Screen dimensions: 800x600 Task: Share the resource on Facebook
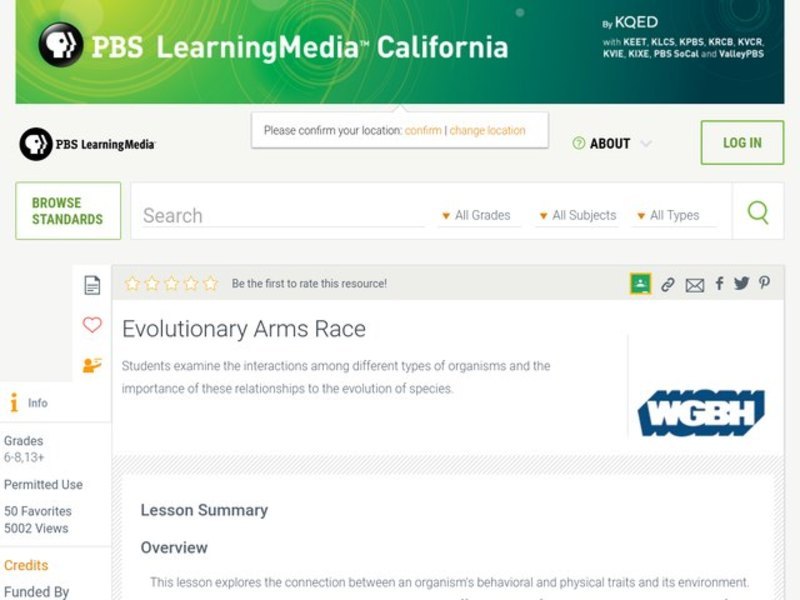[x=719, y=284]
